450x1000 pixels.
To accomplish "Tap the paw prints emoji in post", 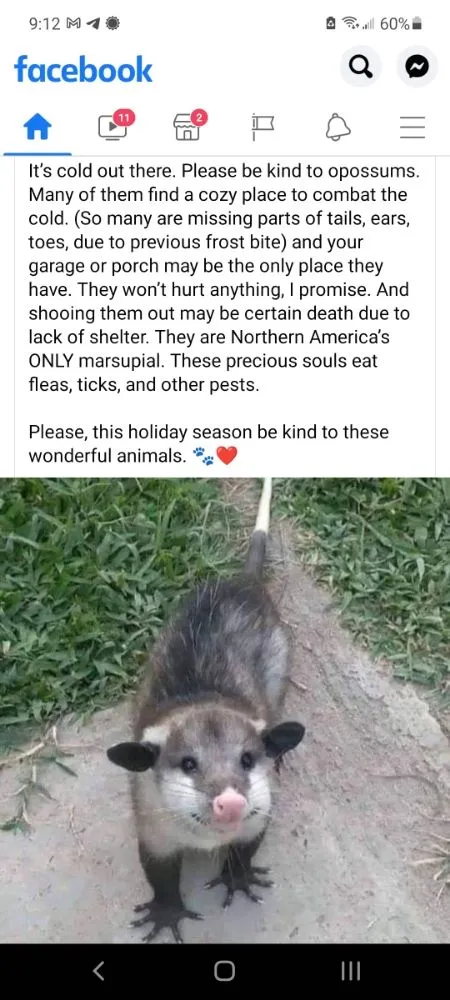I will tap(203, 456).
